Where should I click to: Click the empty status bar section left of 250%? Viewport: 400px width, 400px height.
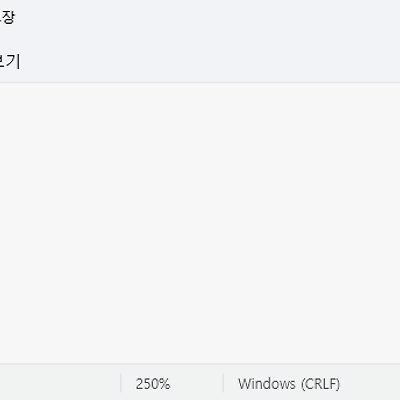[x=60, y=383]
